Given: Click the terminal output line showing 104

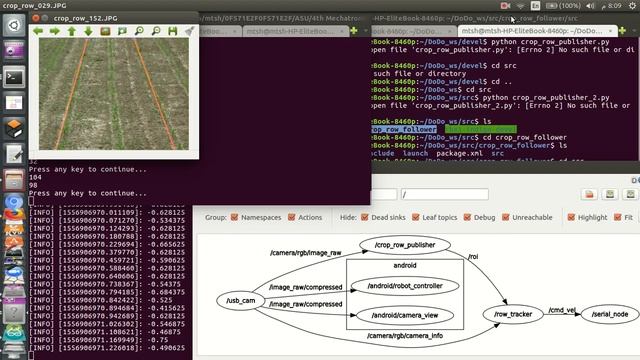Looking at the screenshot, I should [35, 177].
